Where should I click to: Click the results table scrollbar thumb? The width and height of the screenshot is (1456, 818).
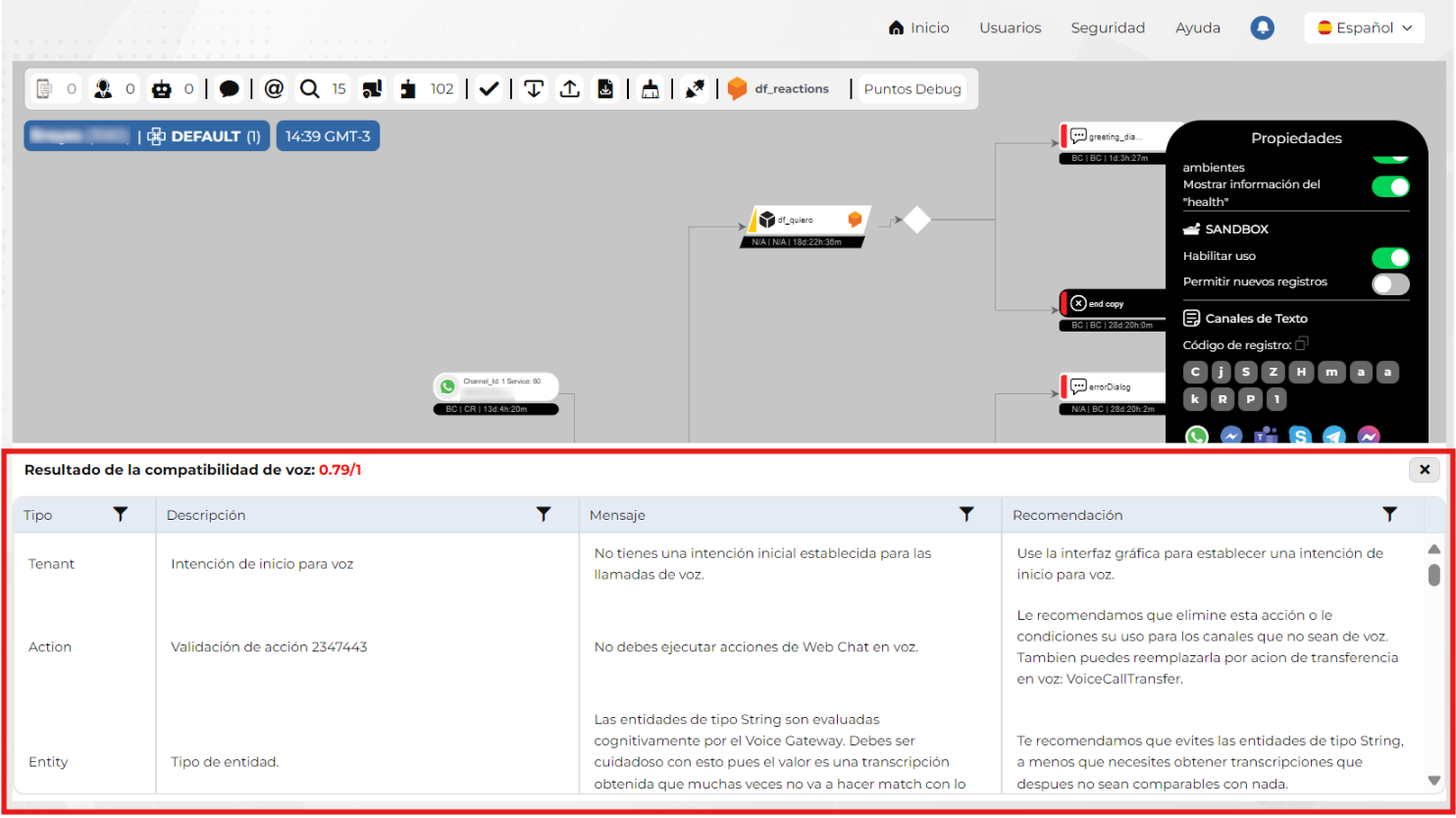[x=1433, y=575]
